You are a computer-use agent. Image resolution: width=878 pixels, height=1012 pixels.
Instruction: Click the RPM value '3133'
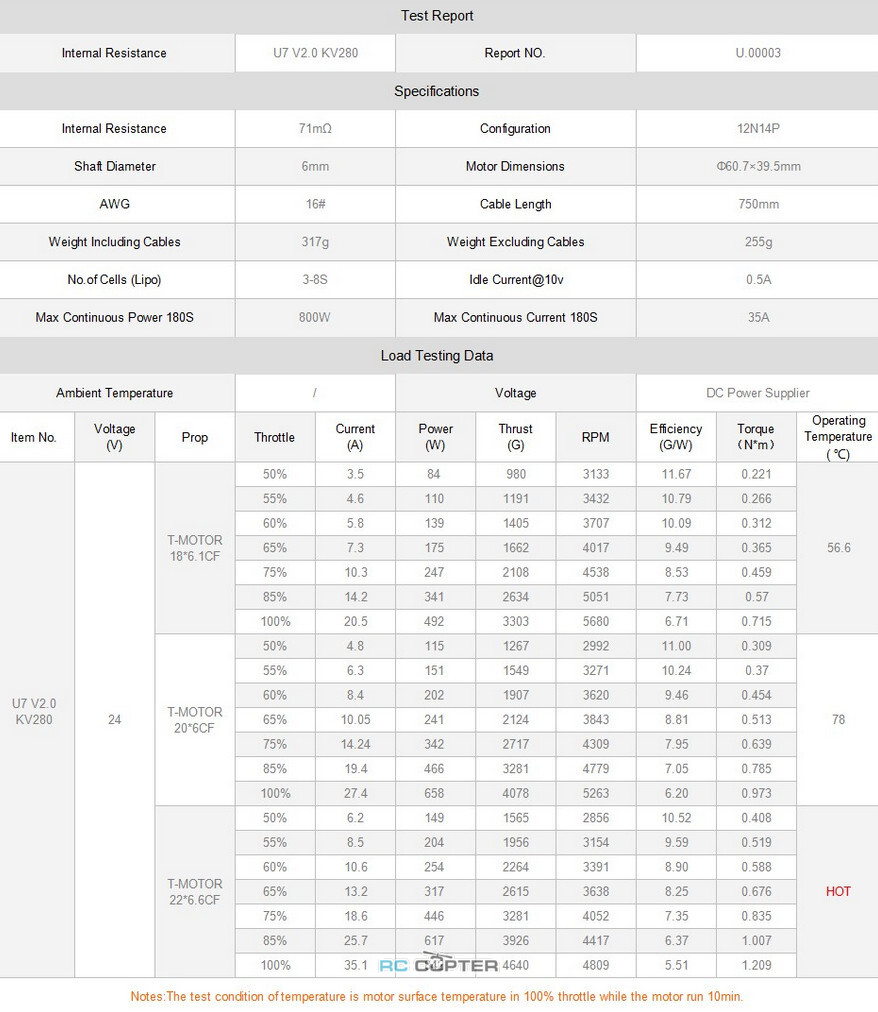595,474
